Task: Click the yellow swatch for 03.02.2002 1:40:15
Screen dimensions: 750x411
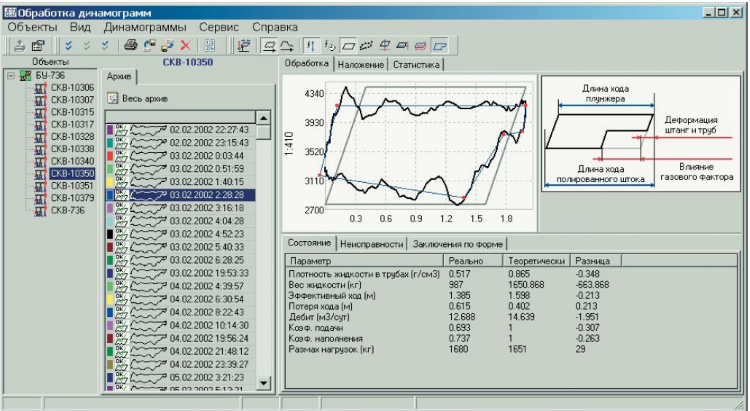Action: (x=110, y=182)
